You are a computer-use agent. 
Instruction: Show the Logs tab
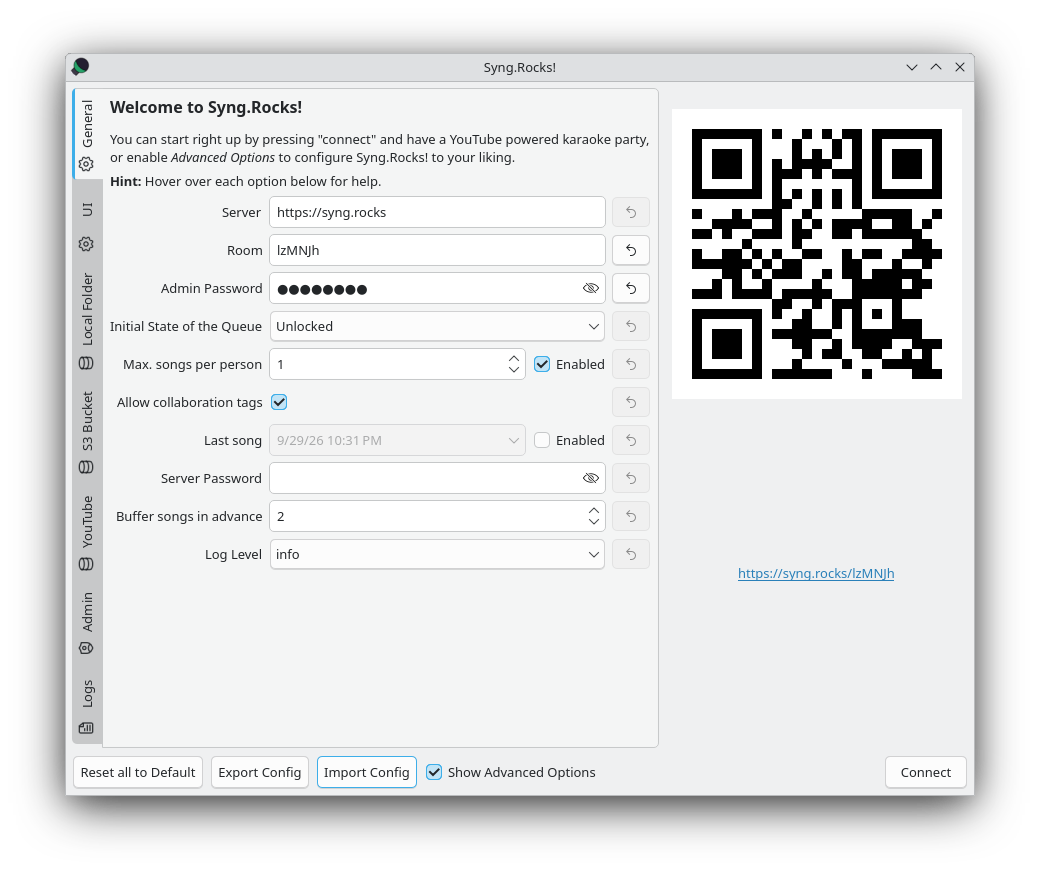87,706
